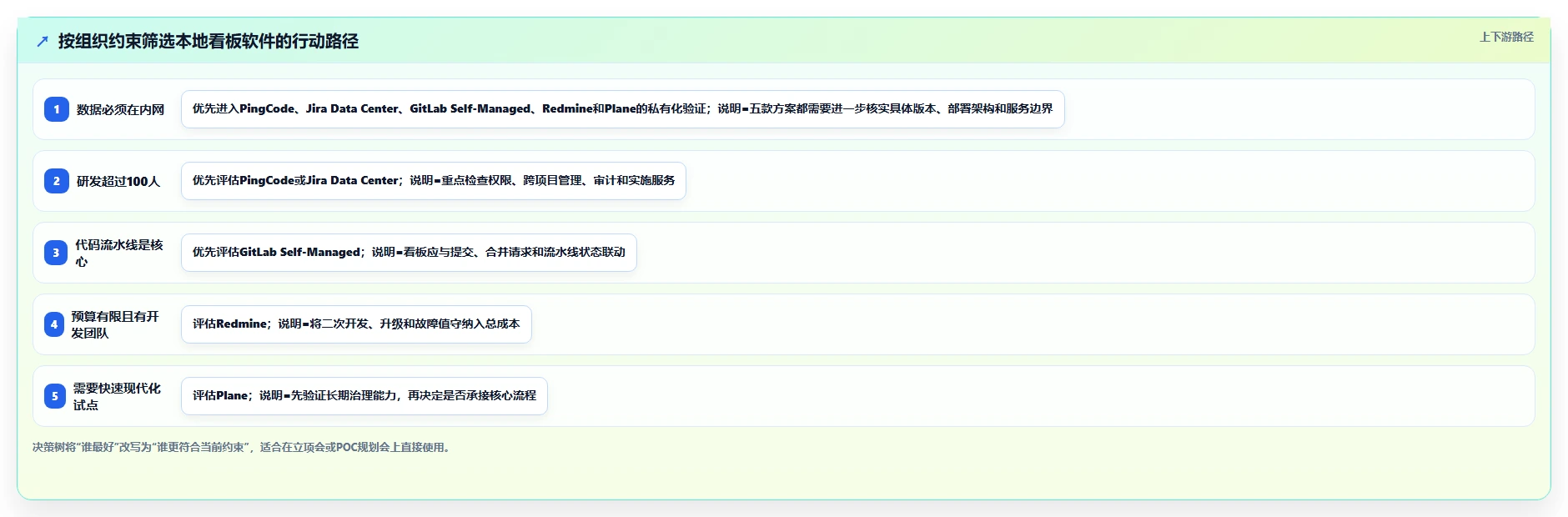Click step badge number 1
Screen dimensions: 1568x517
[x=57, y=109]
